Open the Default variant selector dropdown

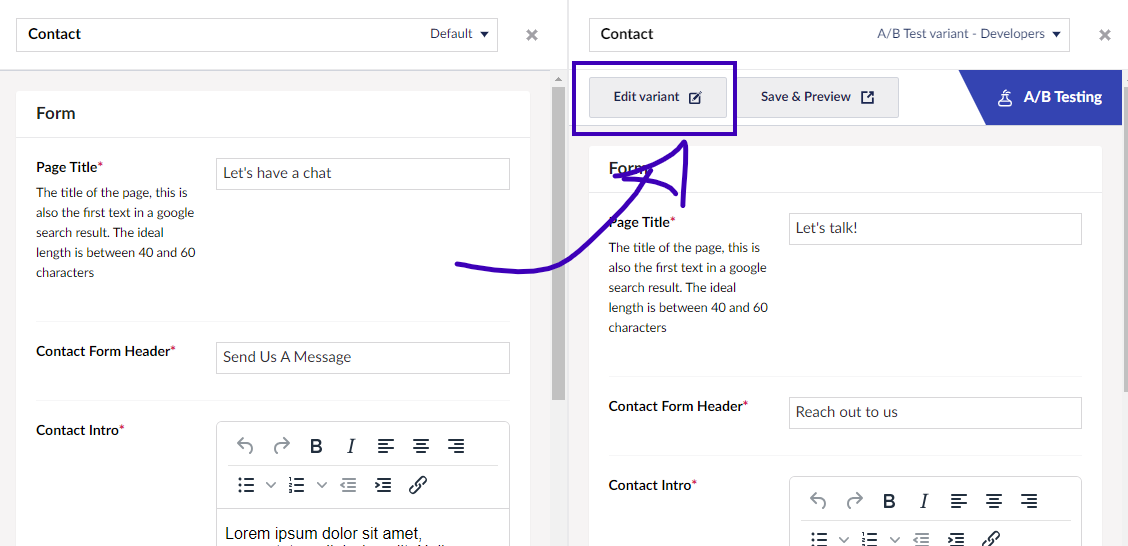460,34
